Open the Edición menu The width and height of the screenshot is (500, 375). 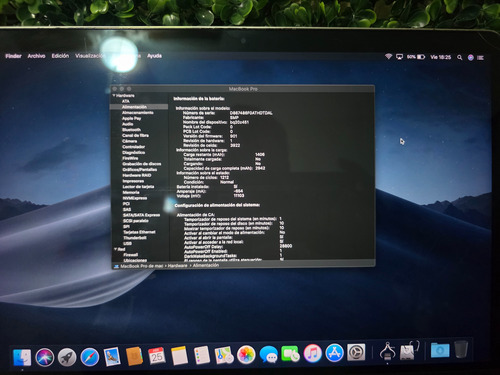point(60,56)
